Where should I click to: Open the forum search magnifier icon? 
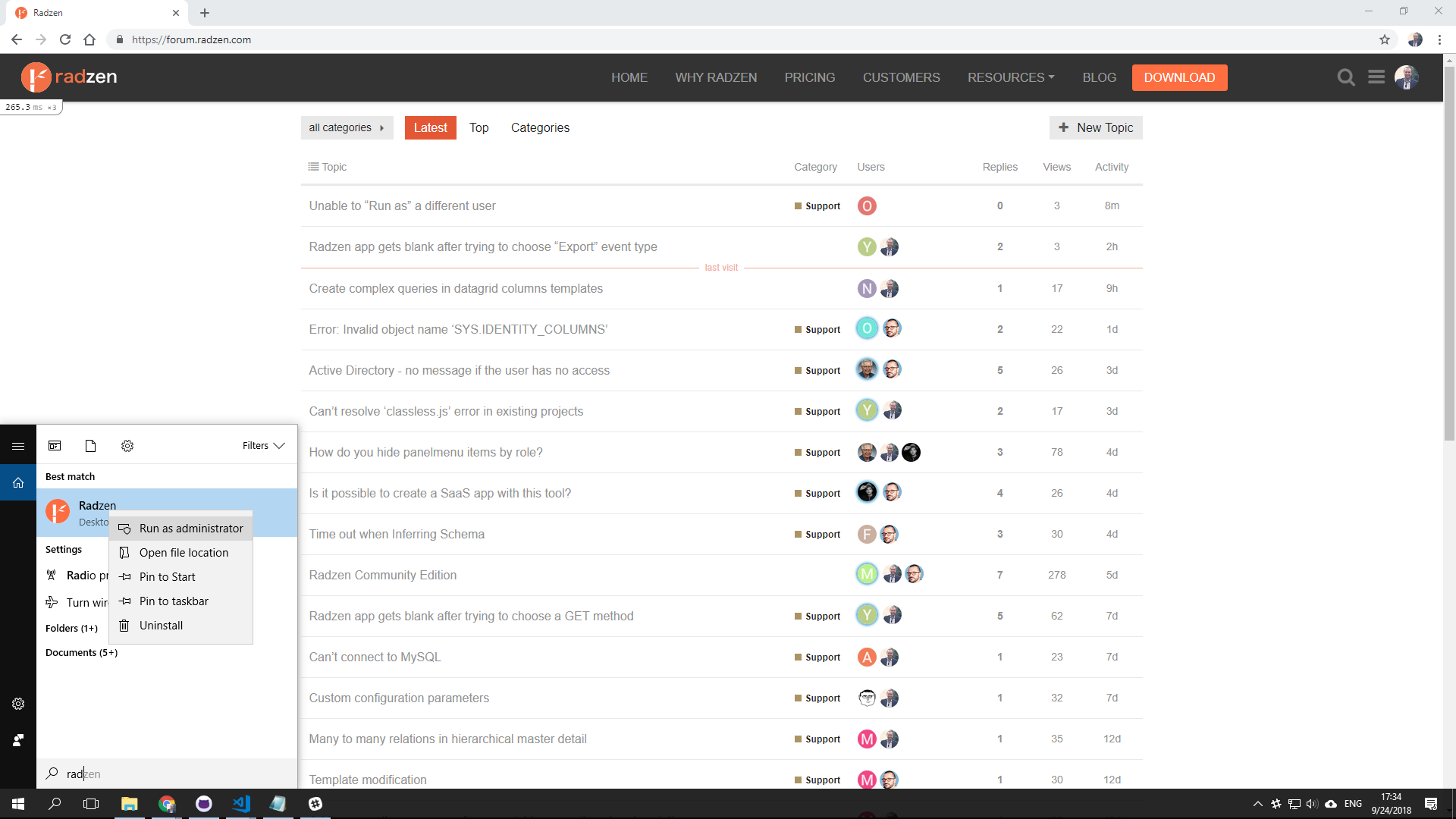pyautogui.click(x=1346, y=77)
